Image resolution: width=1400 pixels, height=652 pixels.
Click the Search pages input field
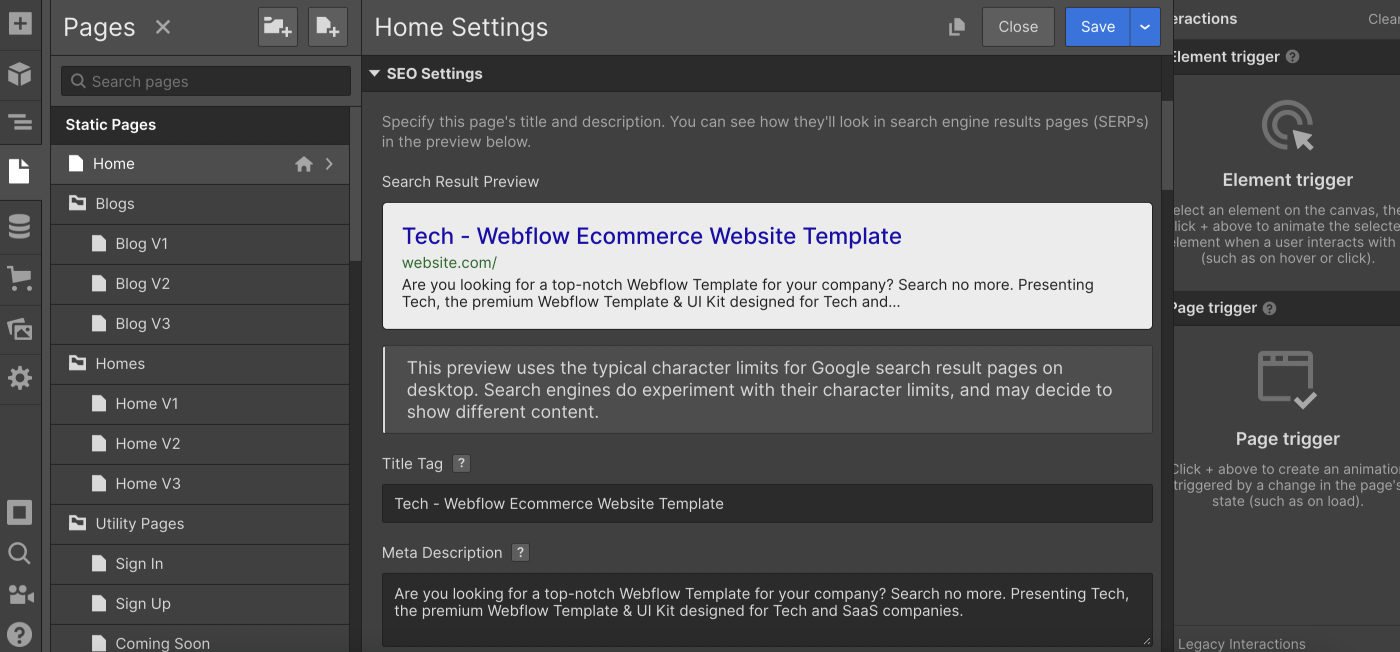pos(204,81)
